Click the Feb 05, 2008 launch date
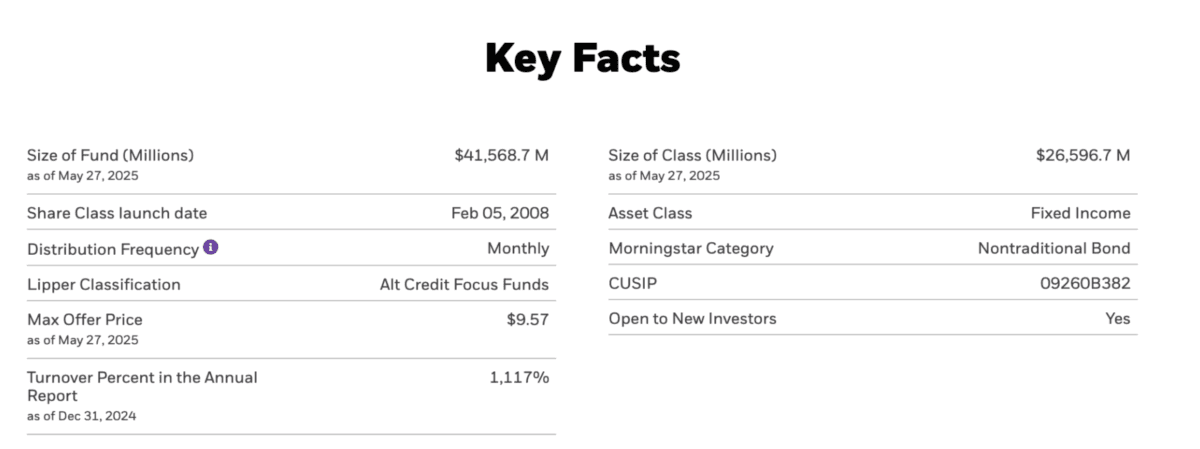The height and width of the screenshot is (449, 1200). [x=500, y=213]
